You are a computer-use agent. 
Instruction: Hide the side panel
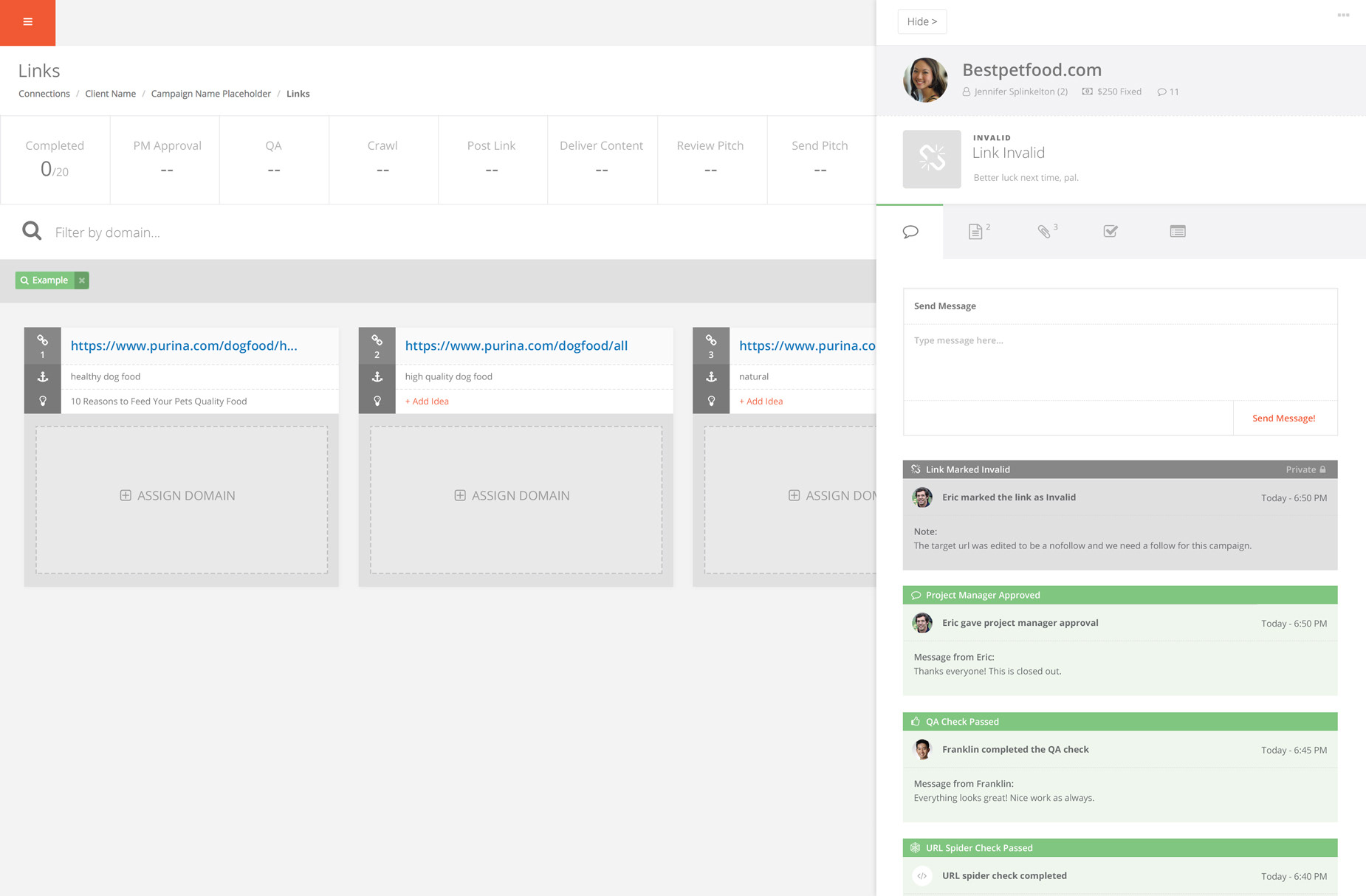(922, 21)
